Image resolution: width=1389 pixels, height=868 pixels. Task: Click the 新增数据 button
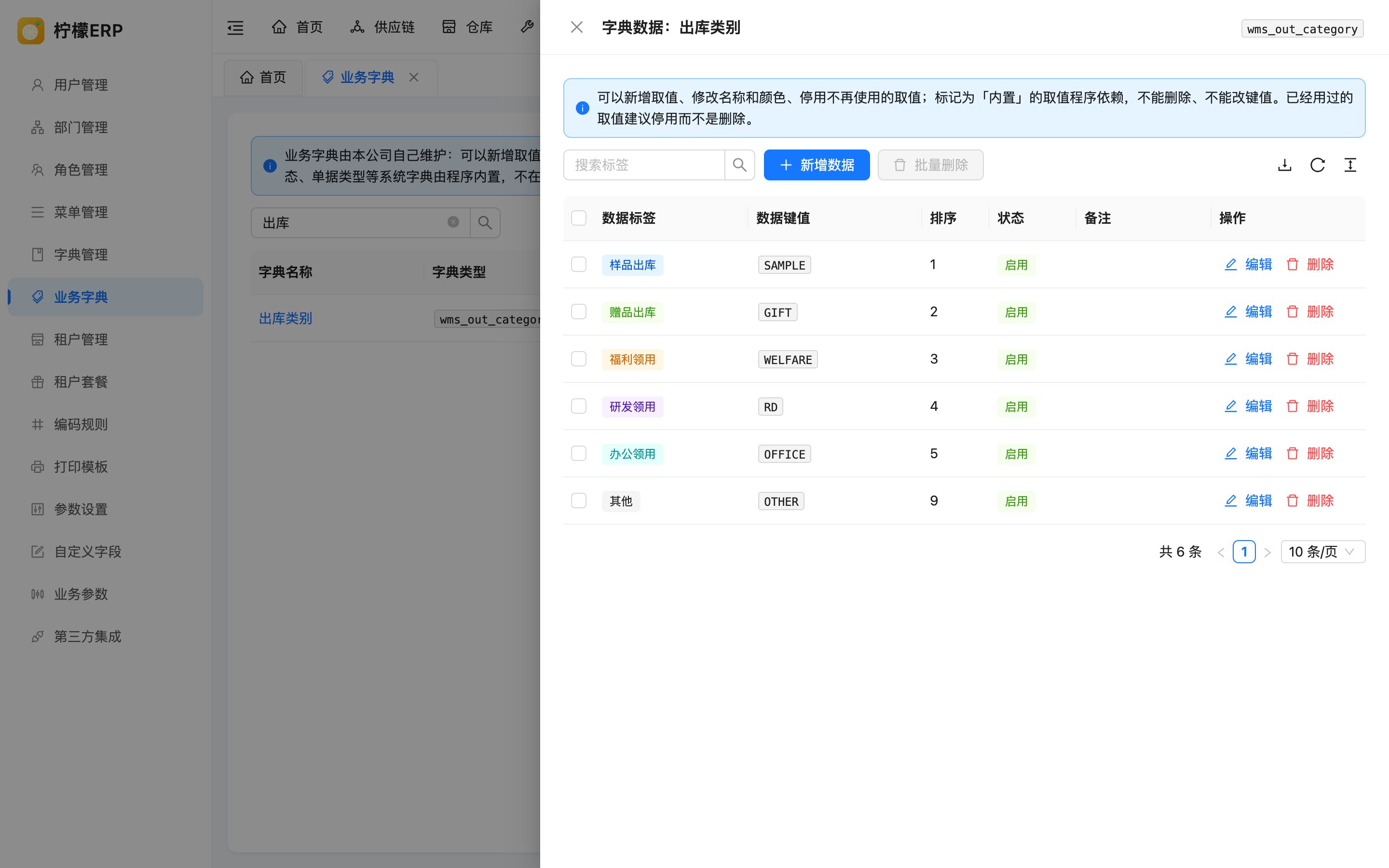[816, 165]
